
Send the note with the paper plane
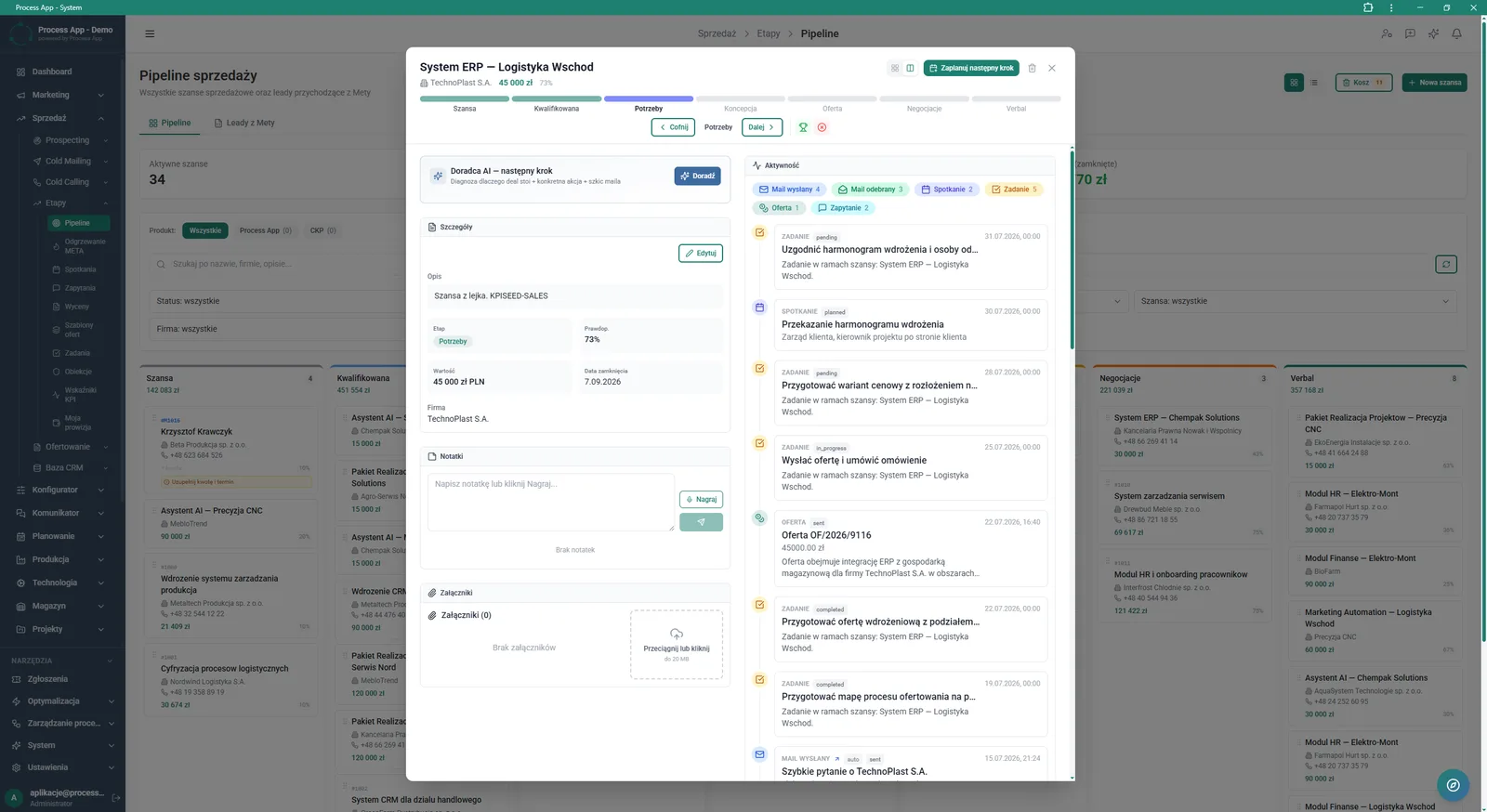click(x=701, y=522)
